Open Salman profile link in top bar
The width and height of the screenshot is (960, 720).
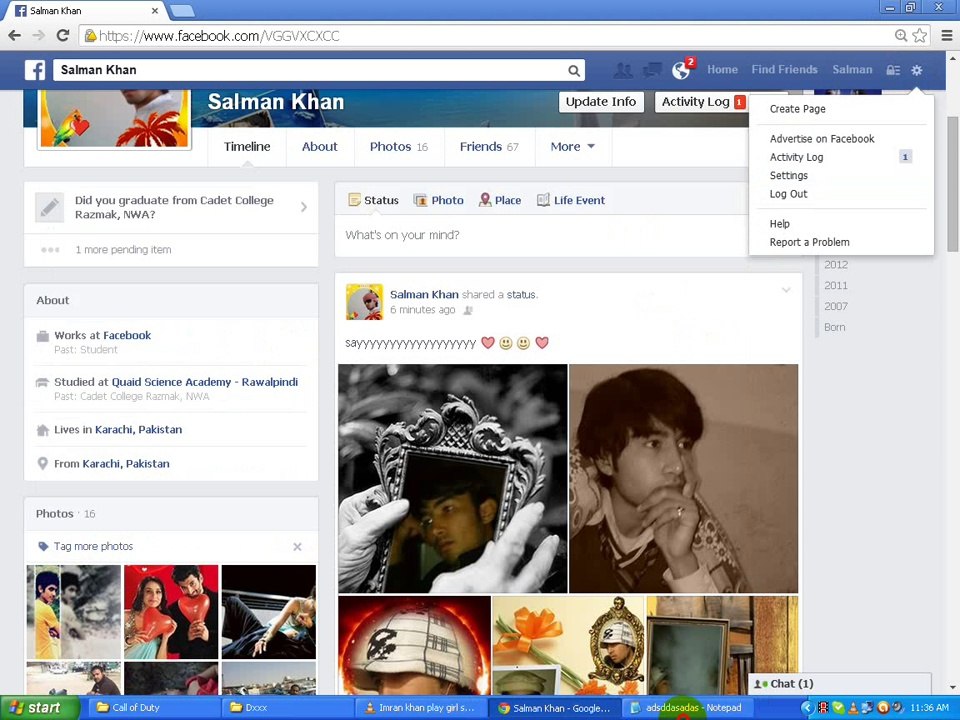[852, 70]
